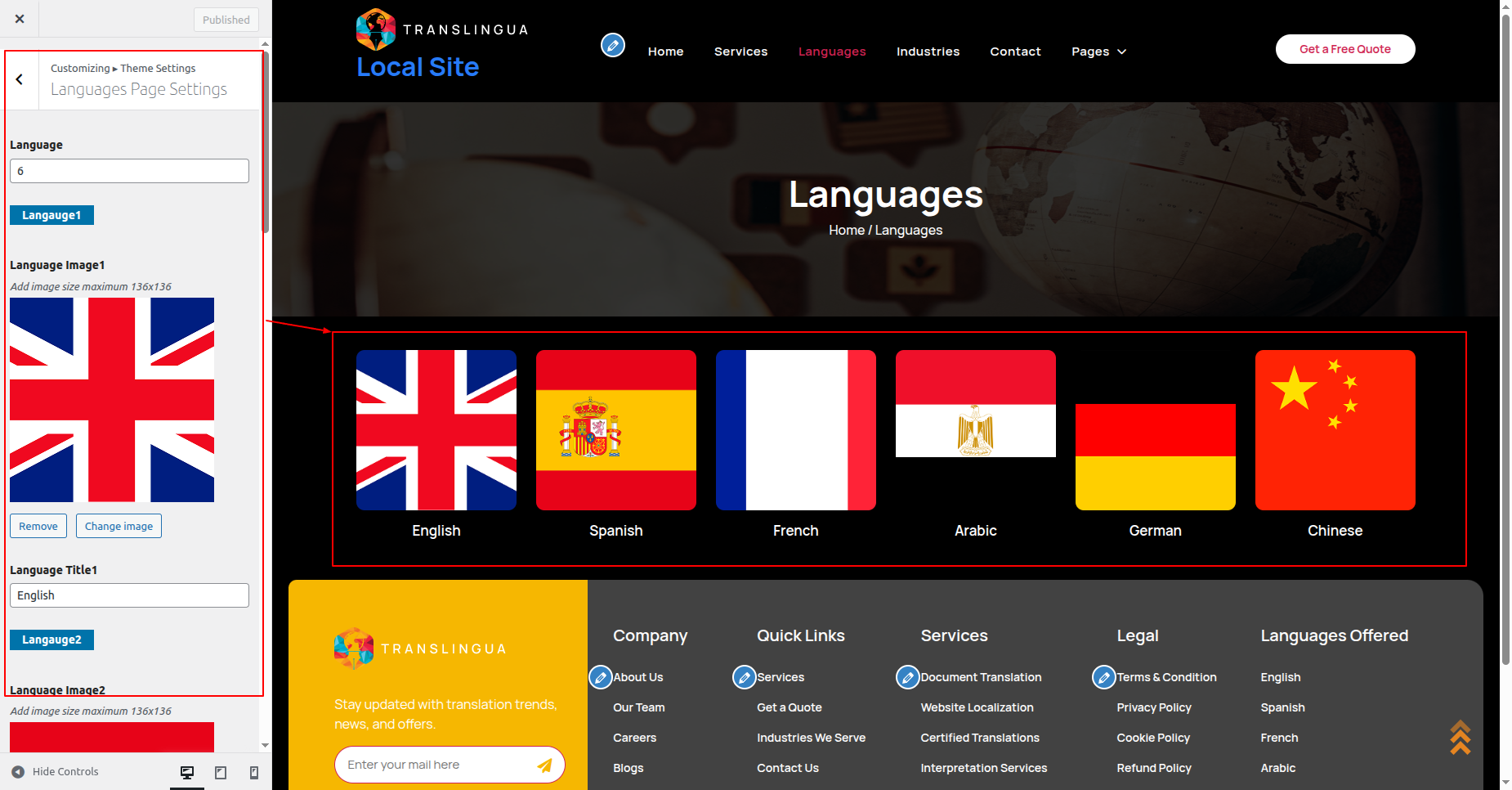
Task: Click the scroll-to-top orange arrows icon
Action: pyautogui.click(x=1460, y=738)
